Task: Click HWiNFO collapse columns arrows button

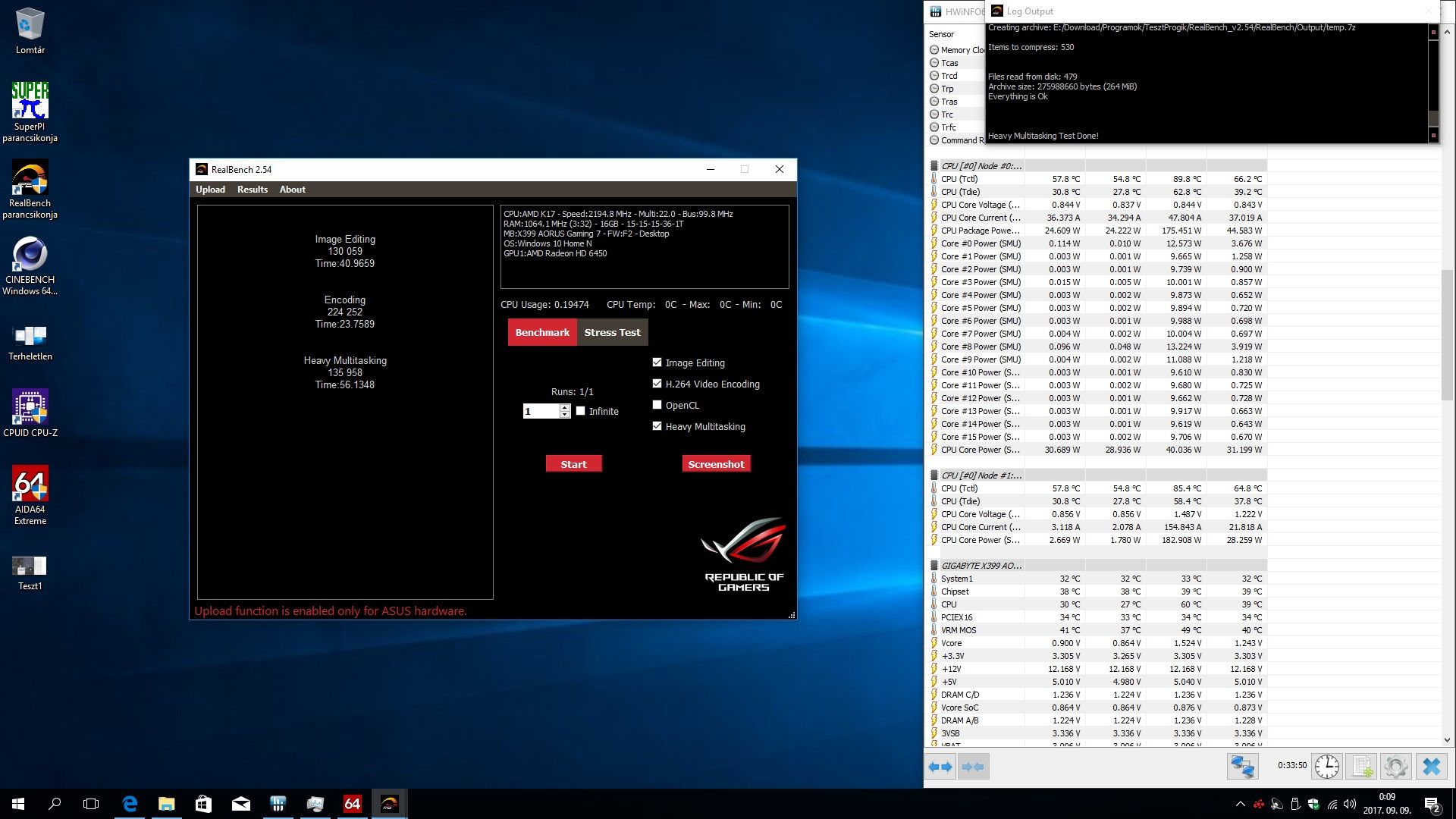Action: [x=973, y=767]
